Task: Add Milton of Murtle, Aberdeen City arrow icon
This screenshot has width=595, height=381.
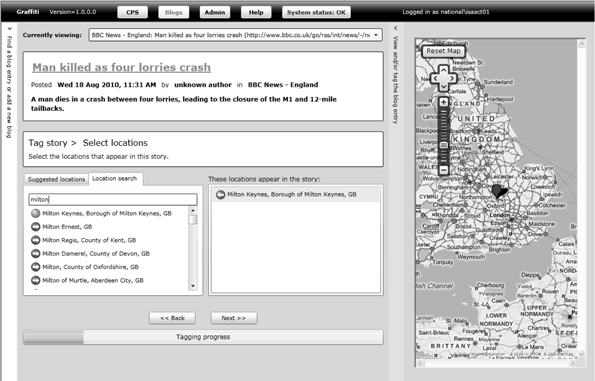Action: click(35, 280)
